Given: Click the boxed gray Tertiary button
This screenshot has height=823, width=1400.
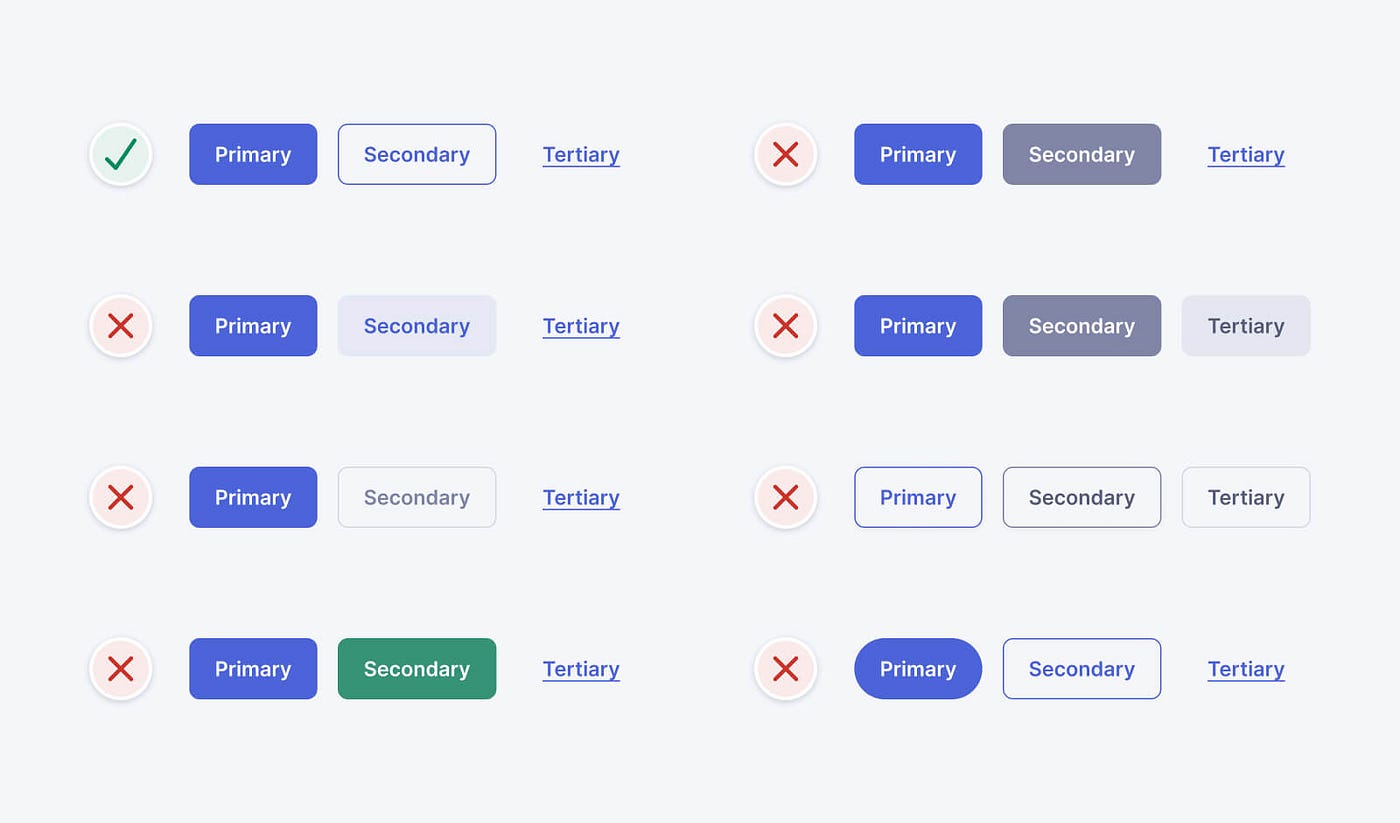Looking at the screenshot, I should [x=1245, y=325].
